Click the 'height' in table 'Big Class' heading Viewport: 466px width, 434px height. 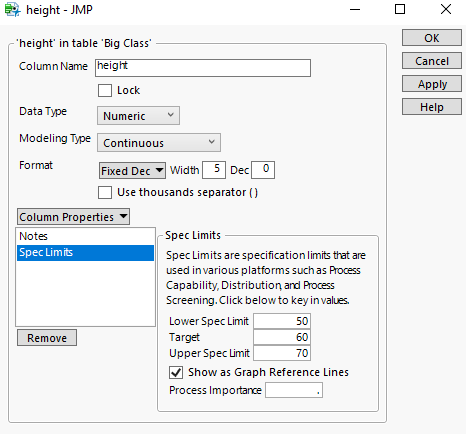85,43
